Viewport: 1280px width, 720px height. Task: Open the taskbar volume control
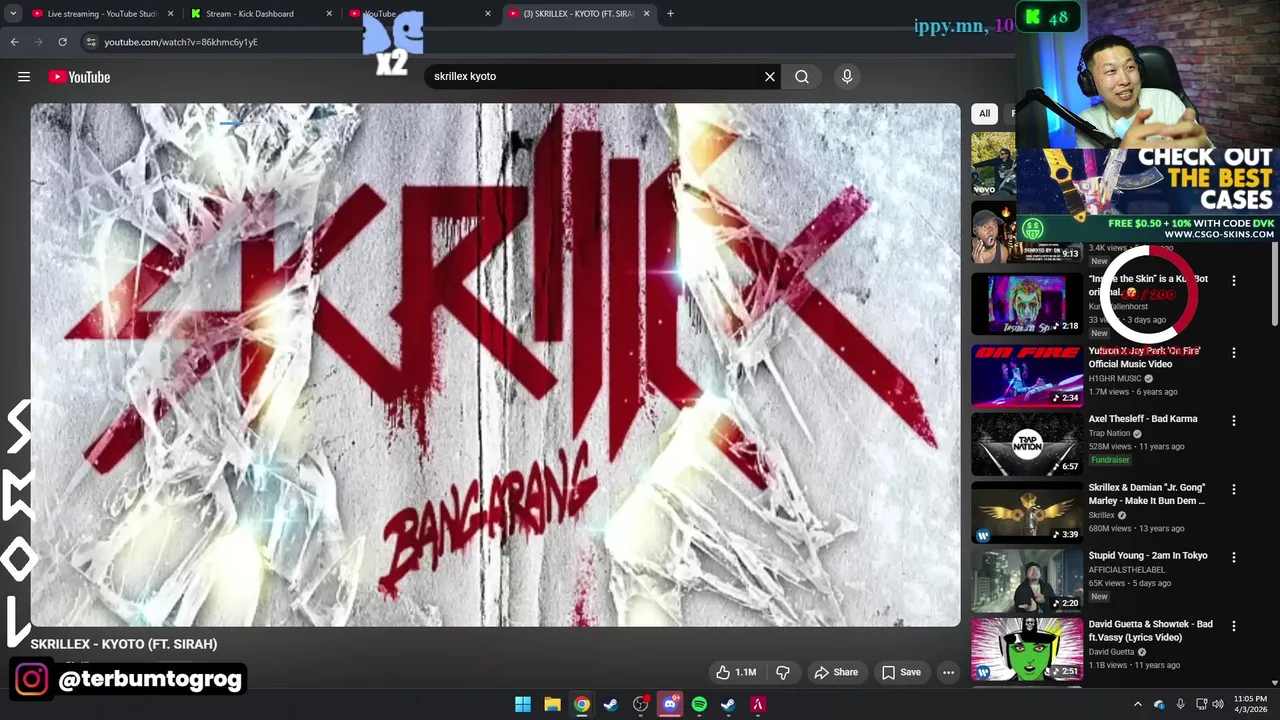pyautogui.click(x=1218, y=704)
